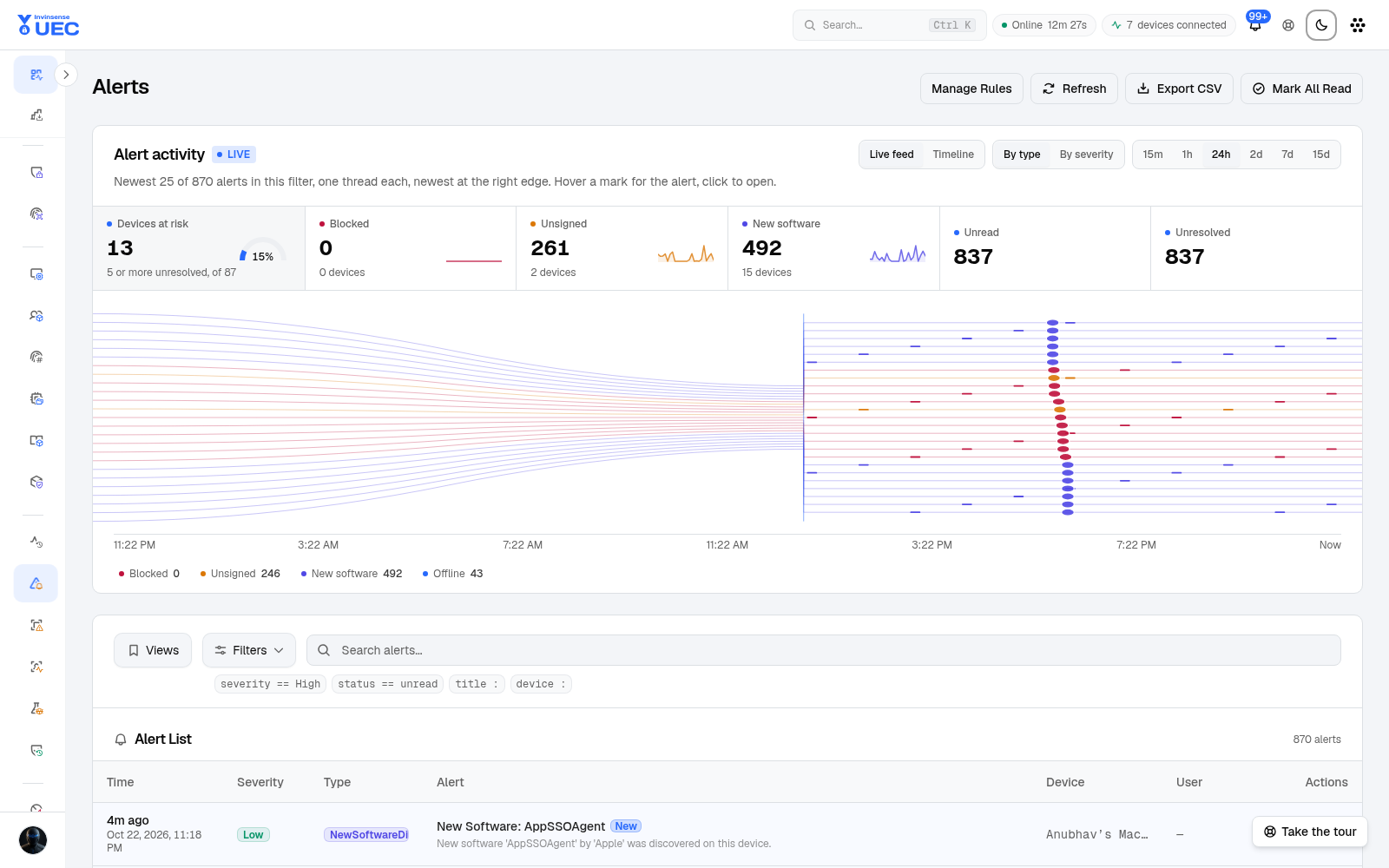
Task: Focus the global Search box in header
Action: coord(890,25)
